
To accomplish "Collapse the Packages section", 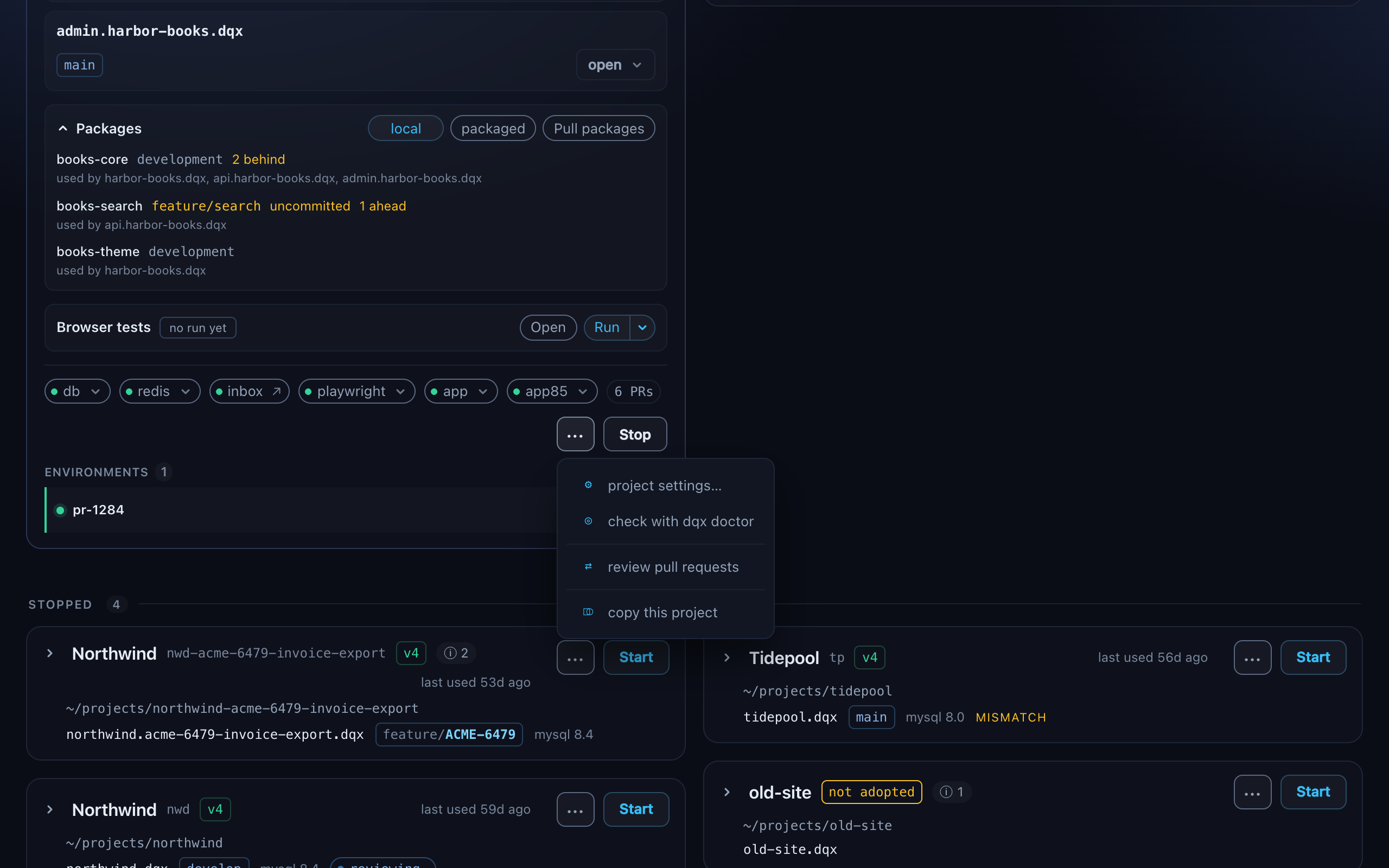I will pos(63,129).
